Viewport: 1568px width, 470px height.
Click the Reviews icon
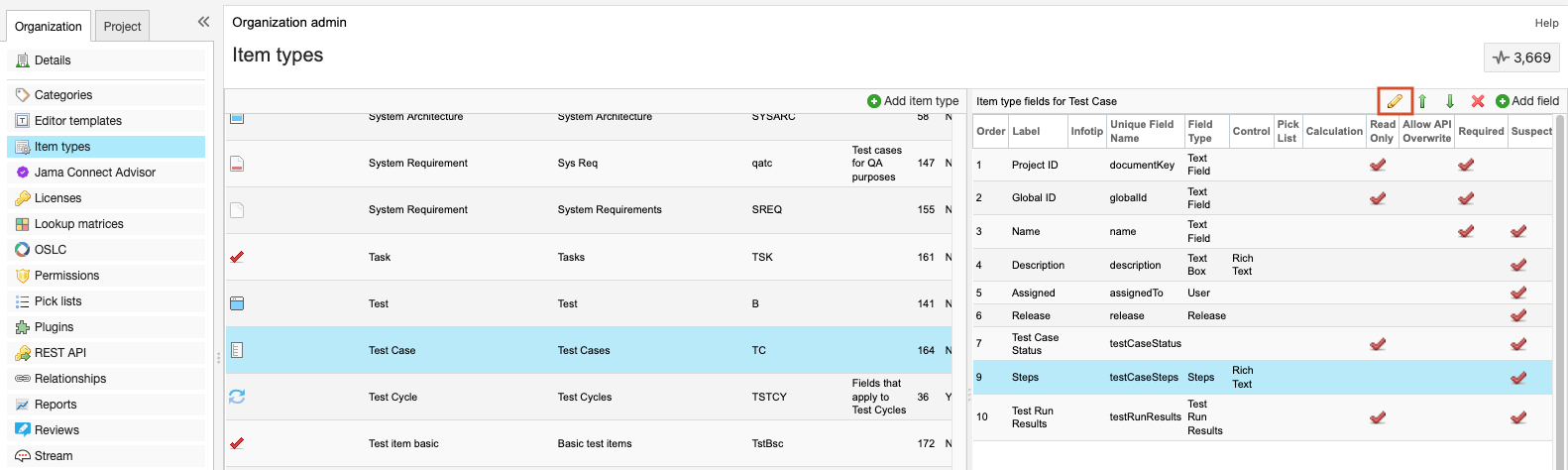(22, 430)
